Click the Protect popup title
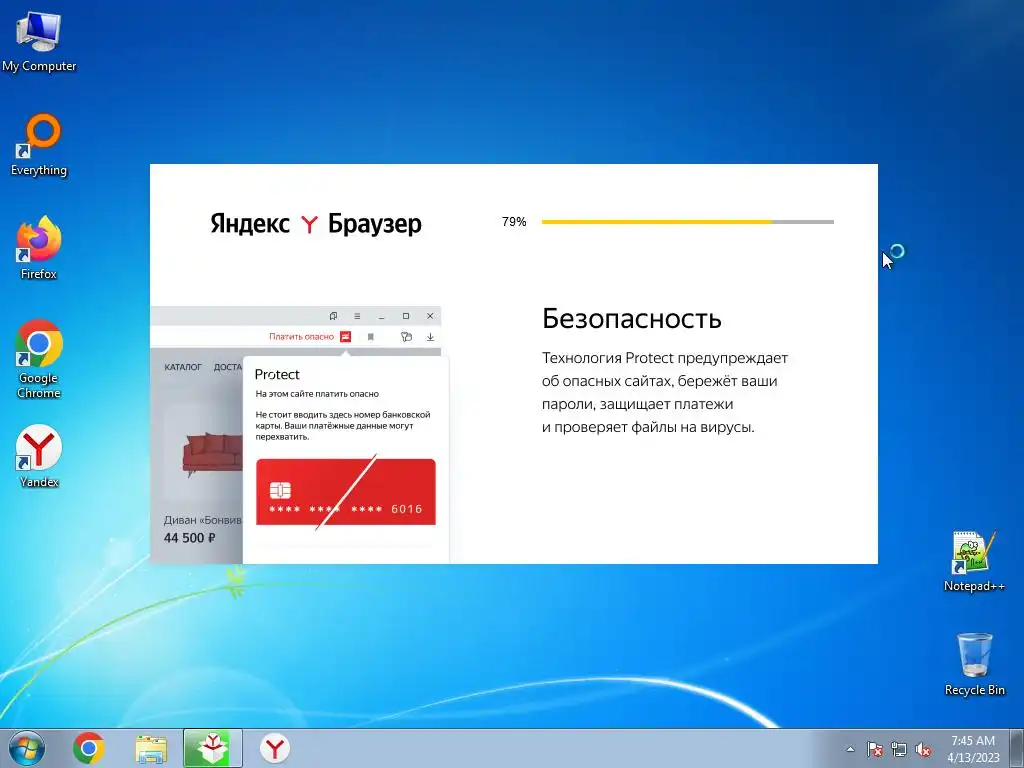This screenshot has width=1024, height=768. tap(277, 374)
